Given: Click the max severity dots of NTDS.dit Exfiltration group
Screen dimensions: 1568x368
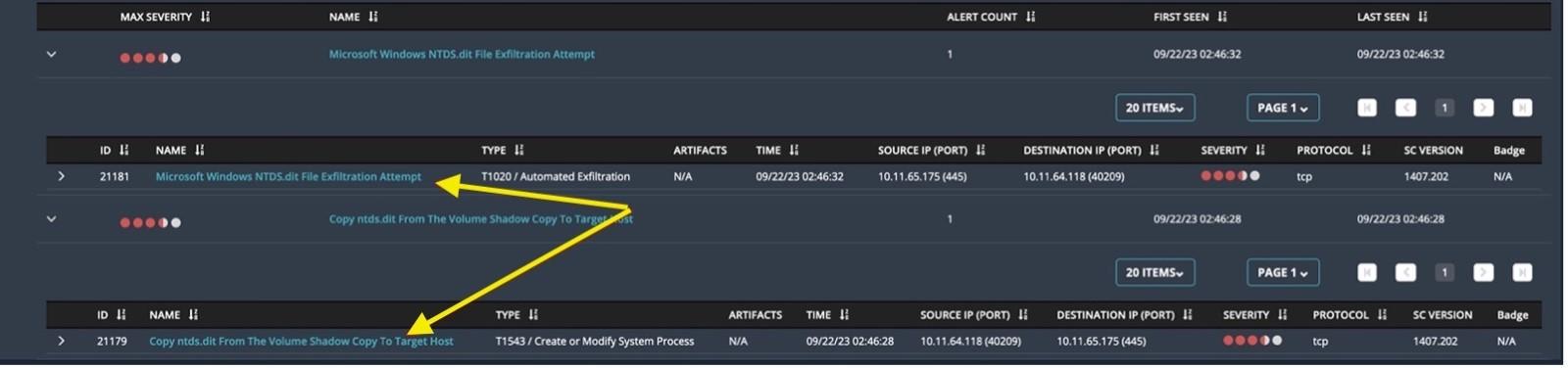Looking at the screenshot, I should pyautogui.click(x=150, y=58).
